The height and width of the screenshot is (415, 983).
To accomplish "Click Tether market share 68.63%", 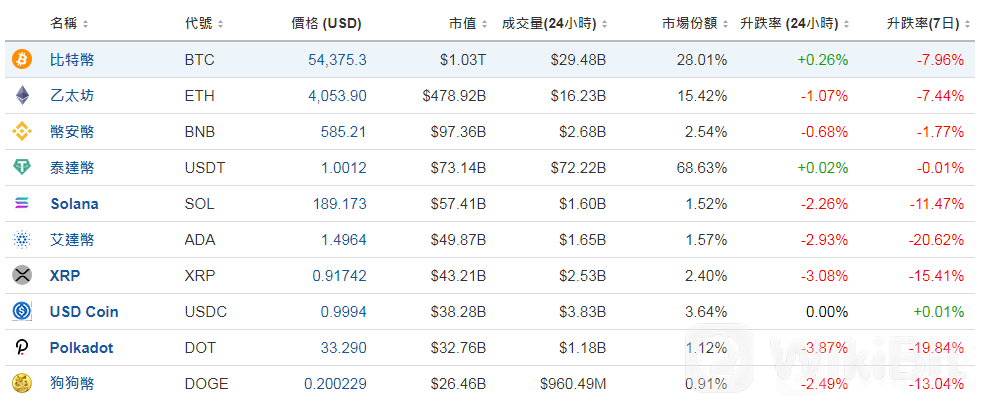I will tap(702, 167).
